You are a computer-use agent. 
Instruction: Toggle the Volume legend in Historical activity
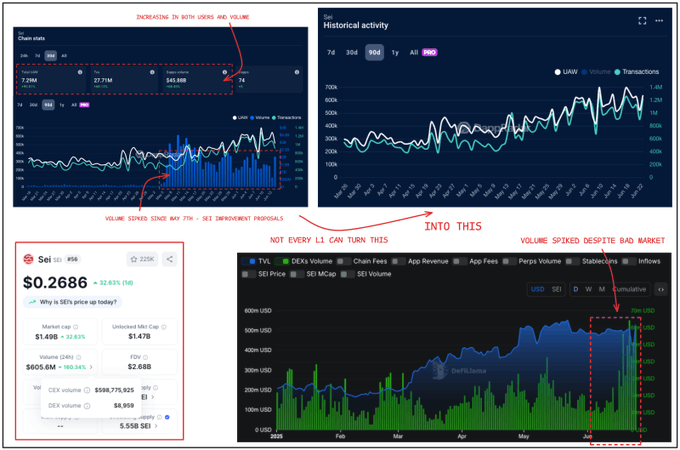[x=596, y=72]
